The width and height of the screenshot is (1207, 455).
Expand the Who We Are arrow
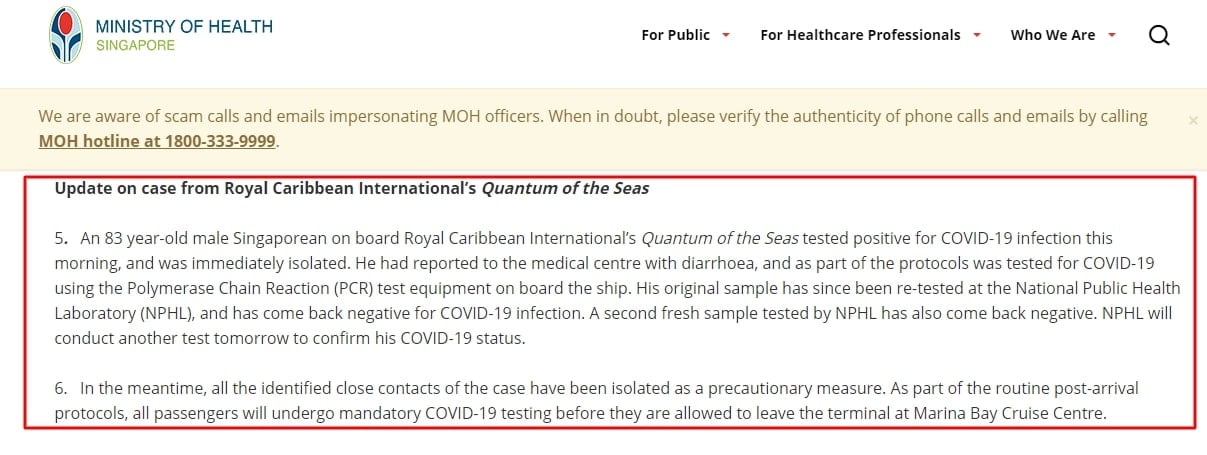1111,35
